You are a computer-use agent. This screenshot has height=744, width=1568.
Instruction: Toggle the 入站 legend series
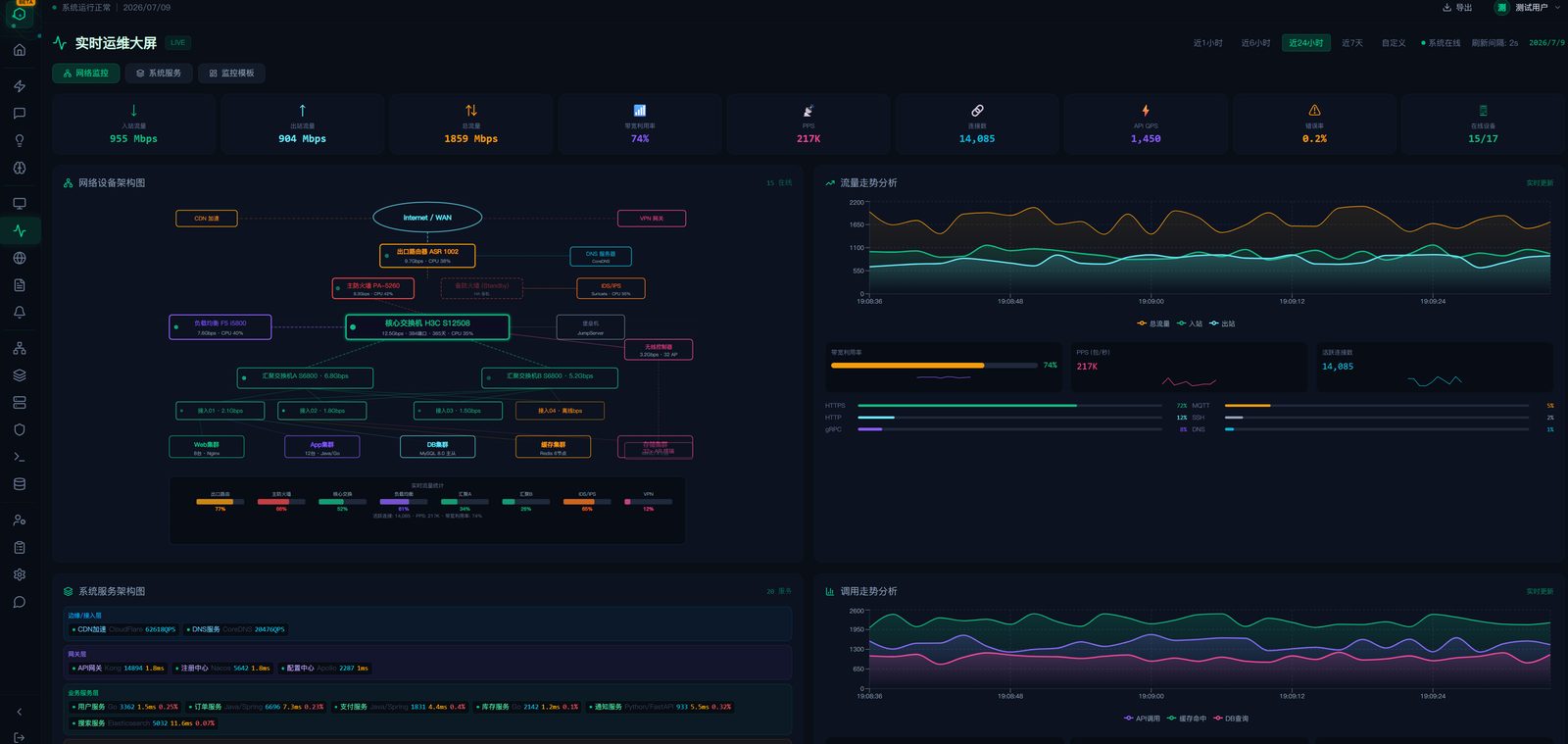1190,323
